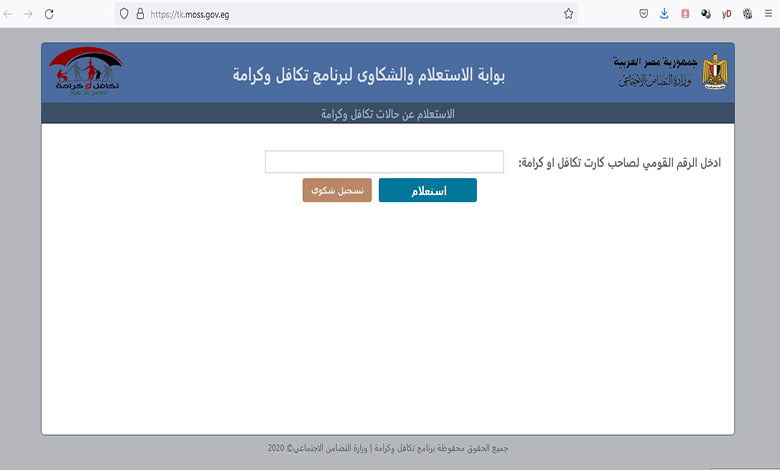Image resolution: width=780 pixels, height=470 pixels.
Task: Bookmark this page with the star icon
Action: tap(569, 14)
